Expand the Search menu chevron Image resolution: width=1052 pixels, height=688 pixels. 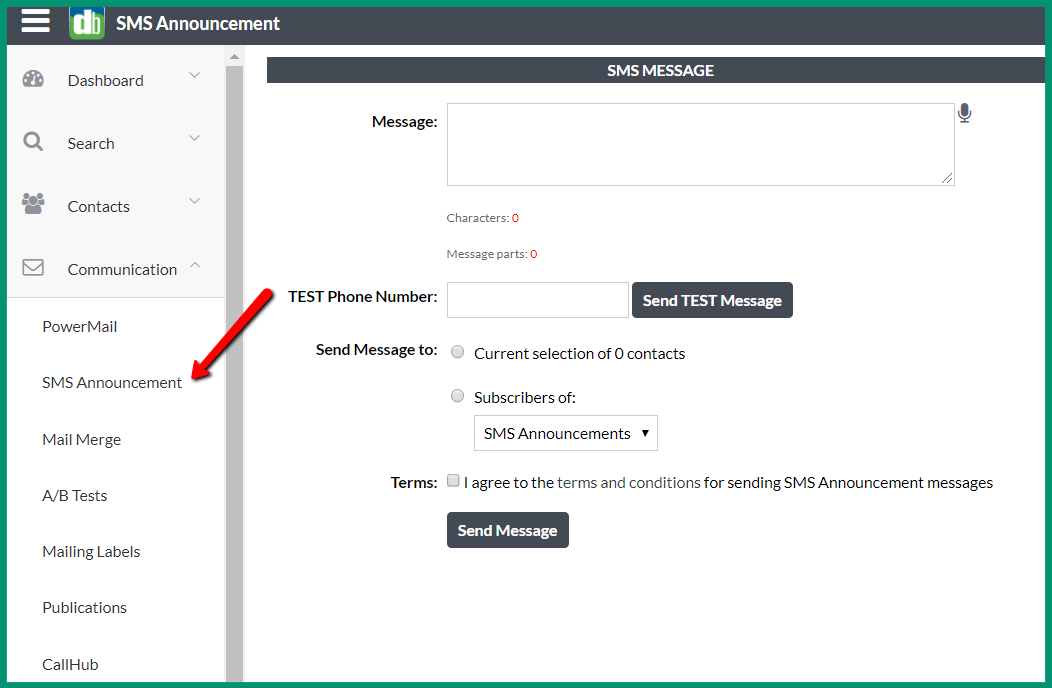195,138
